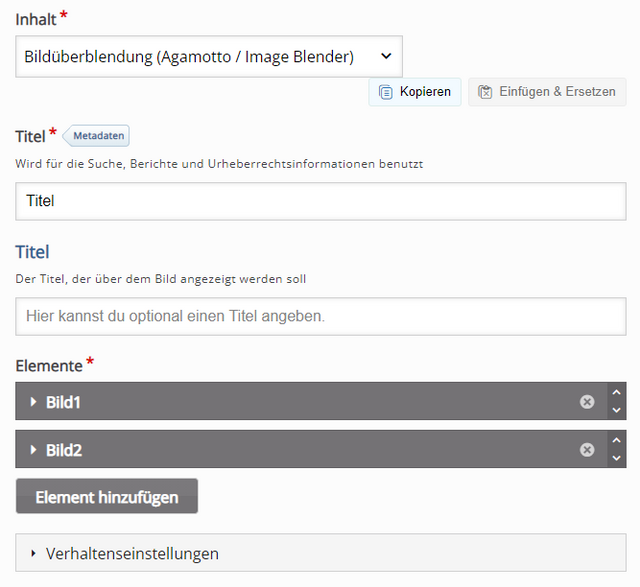
Task: Remove the Bild2 element with its X icon
Action: click(x=587, y=450)
